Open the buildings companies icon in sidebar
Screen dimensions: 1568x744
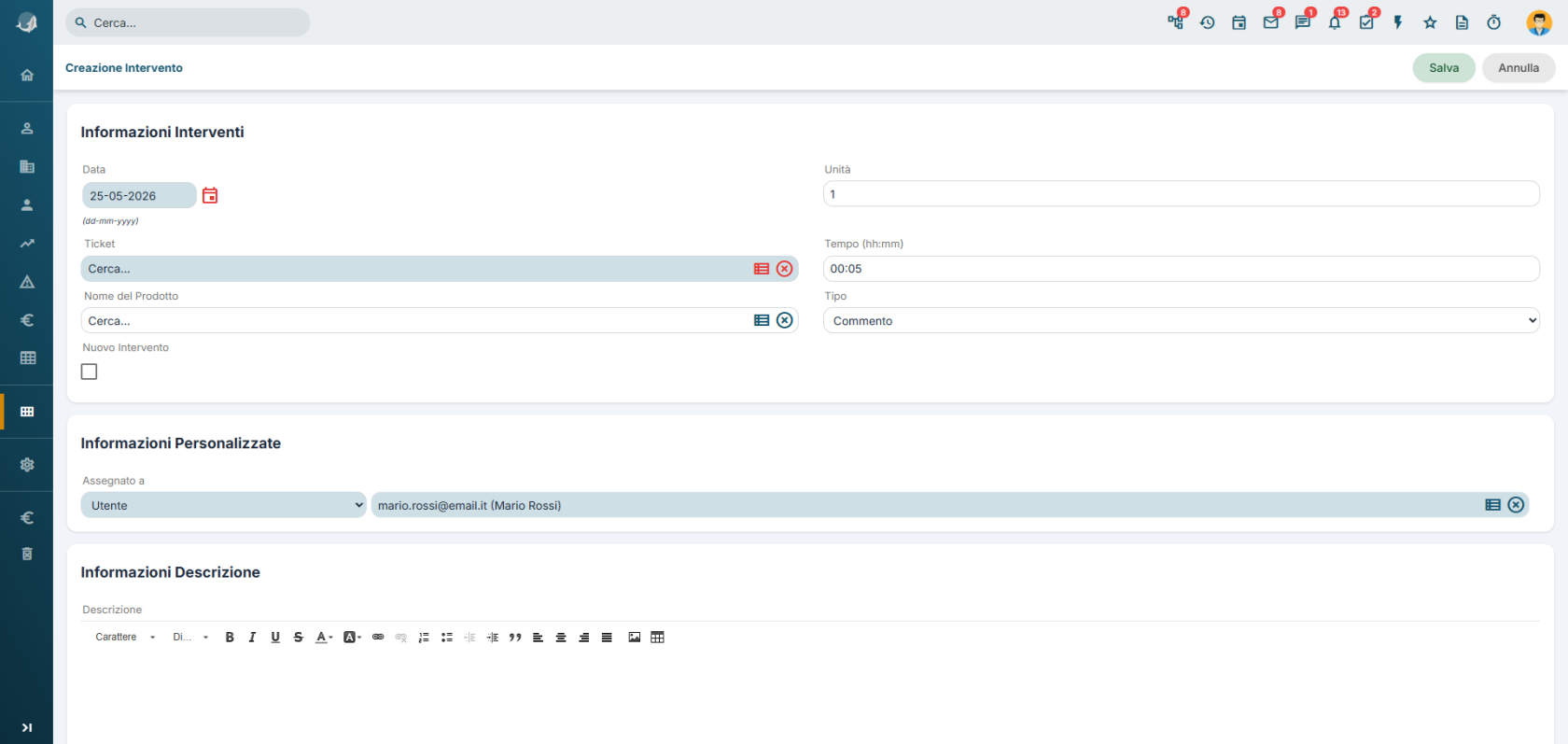click(x=27, y=166)
